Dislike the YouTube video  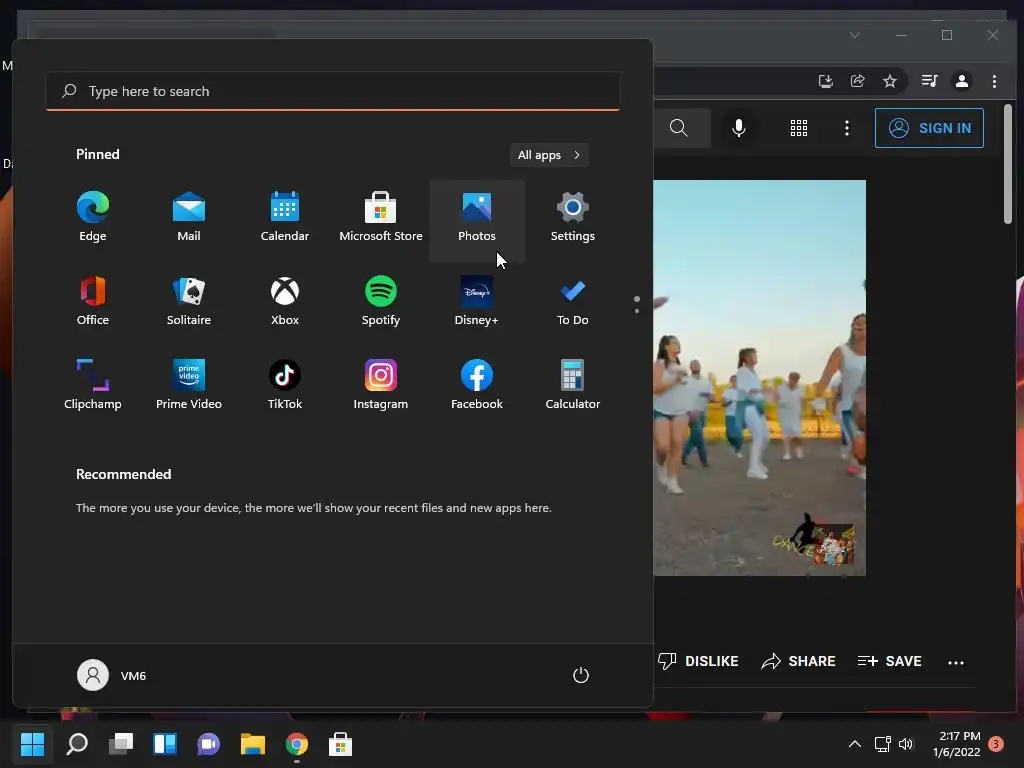tap(697, 661)
